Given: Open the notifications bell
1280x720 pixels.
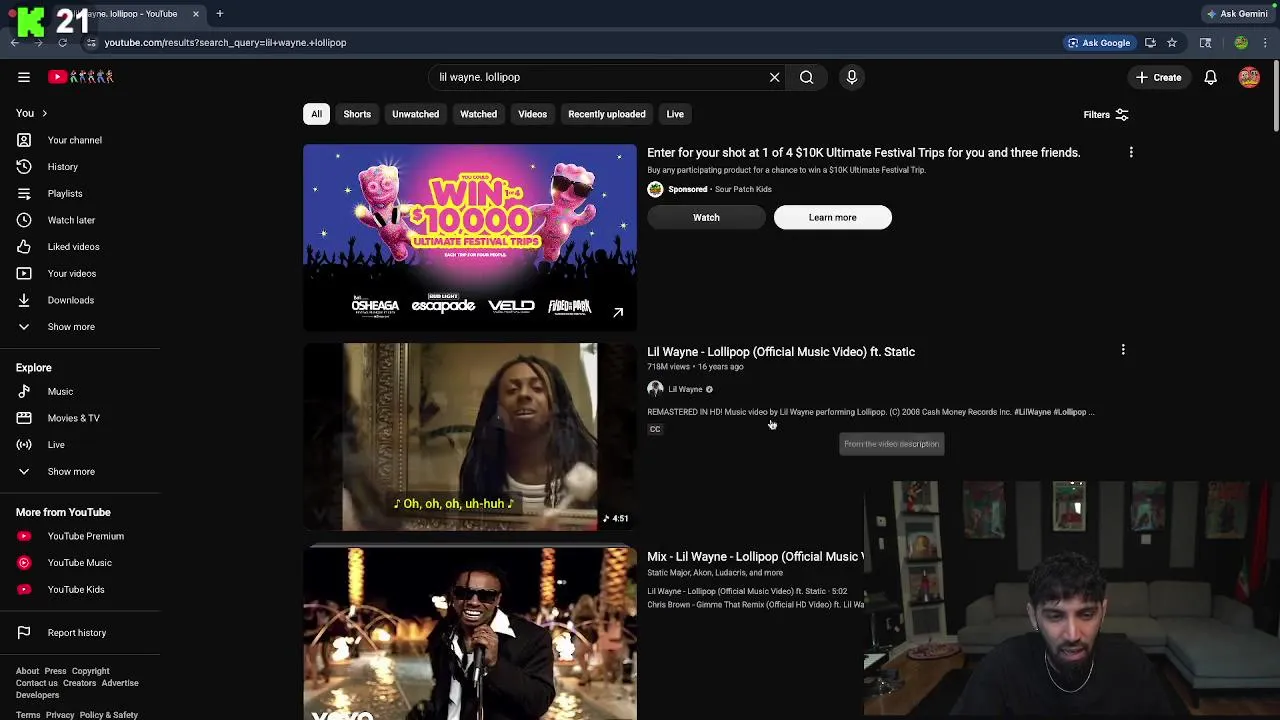Looking at the screenshot, I should (x=1210, y=77).
